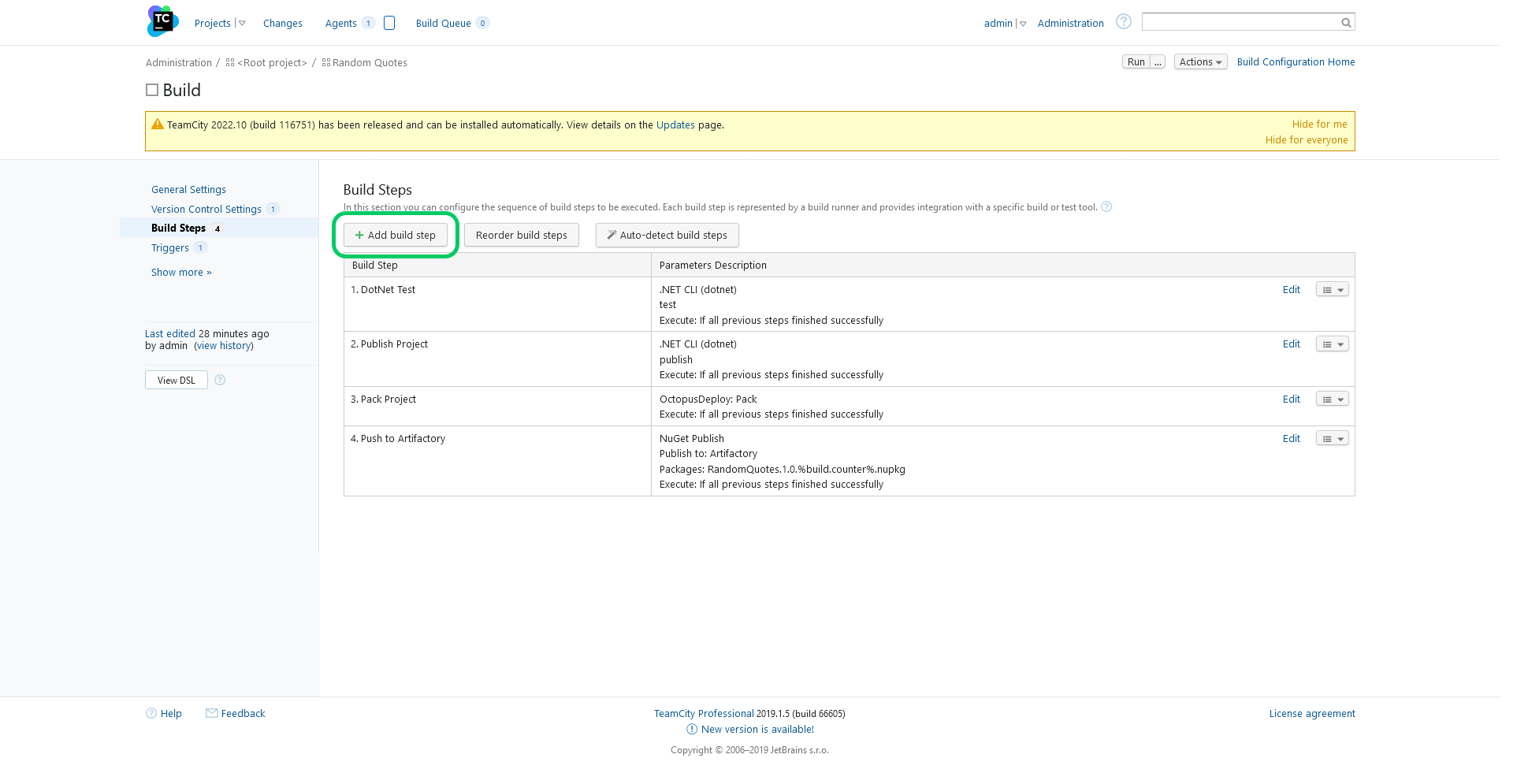Viewport: 1513px width, 784px height.
Task: Open Projects dropdown arrow
Action: point(242,24)
